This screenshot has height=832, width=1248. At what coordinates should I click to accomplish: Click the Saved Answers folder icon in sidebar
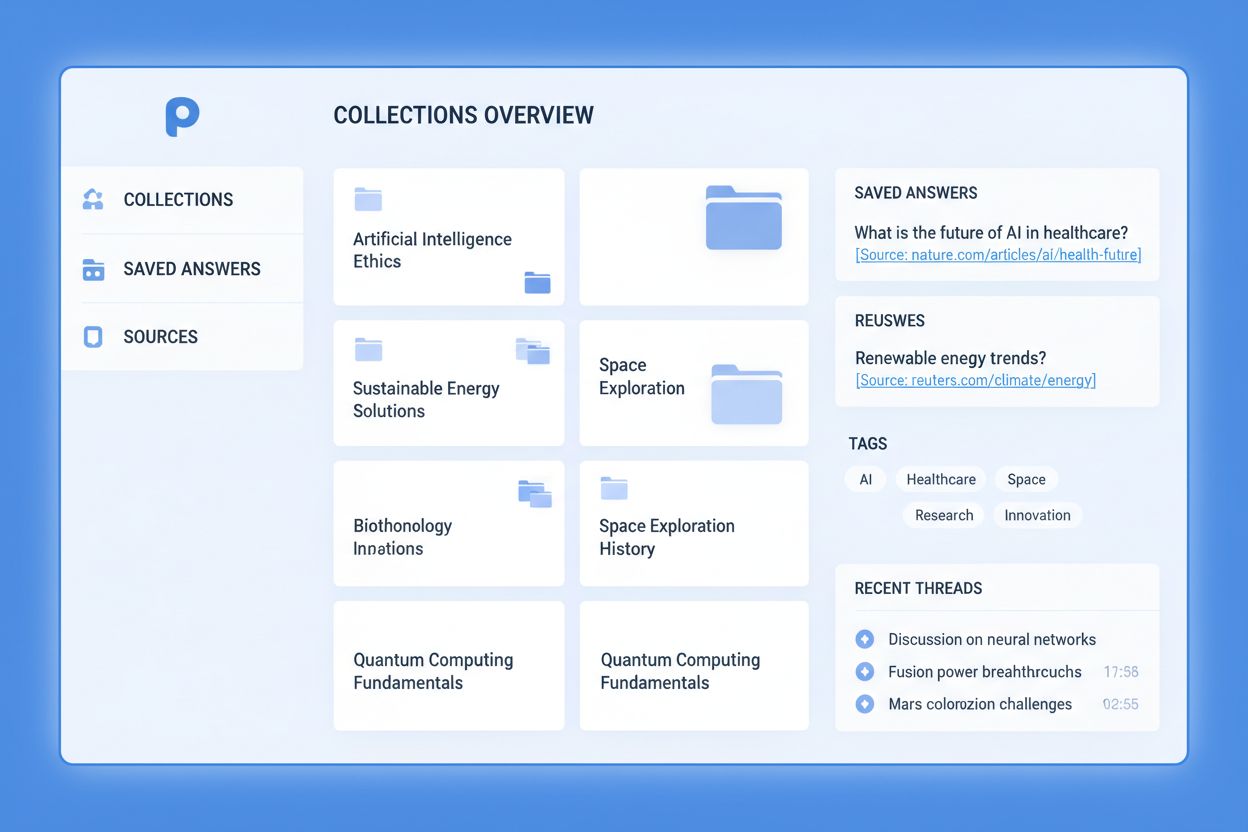pyautogui.click(x=92, y=268)
